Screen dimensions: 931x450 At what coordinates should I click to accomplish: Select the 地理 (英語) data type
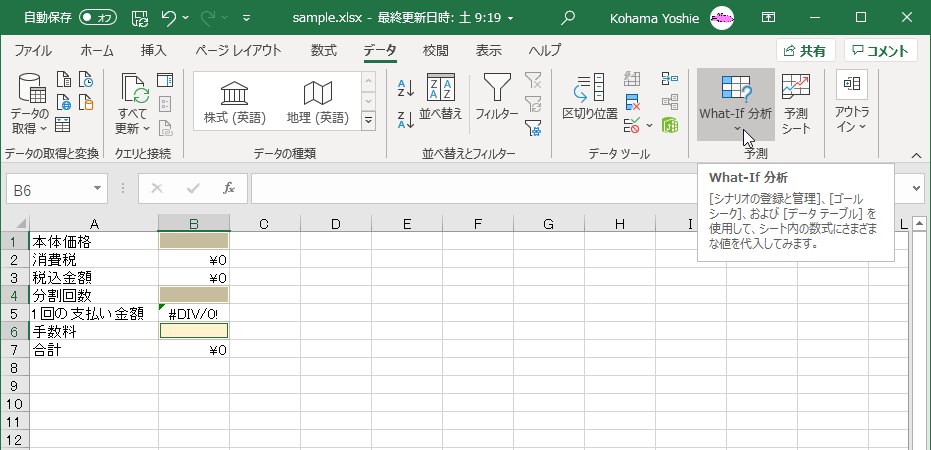click(x=318, y=102)
